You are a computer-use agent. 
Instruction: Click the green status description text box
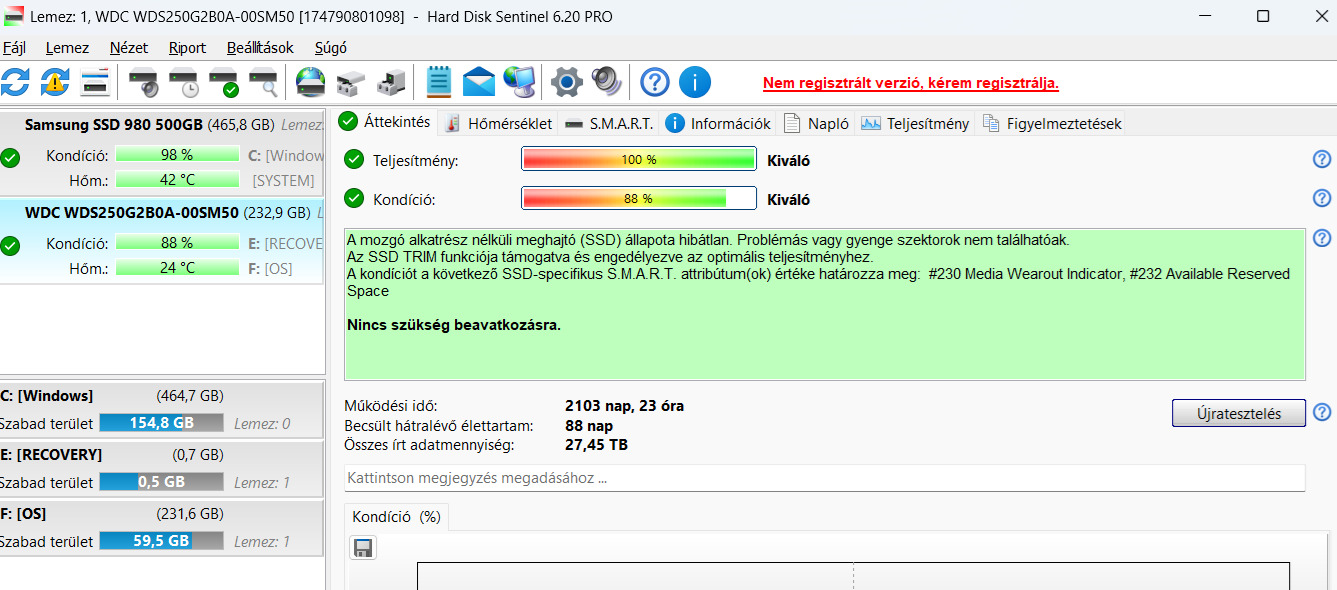825,304
